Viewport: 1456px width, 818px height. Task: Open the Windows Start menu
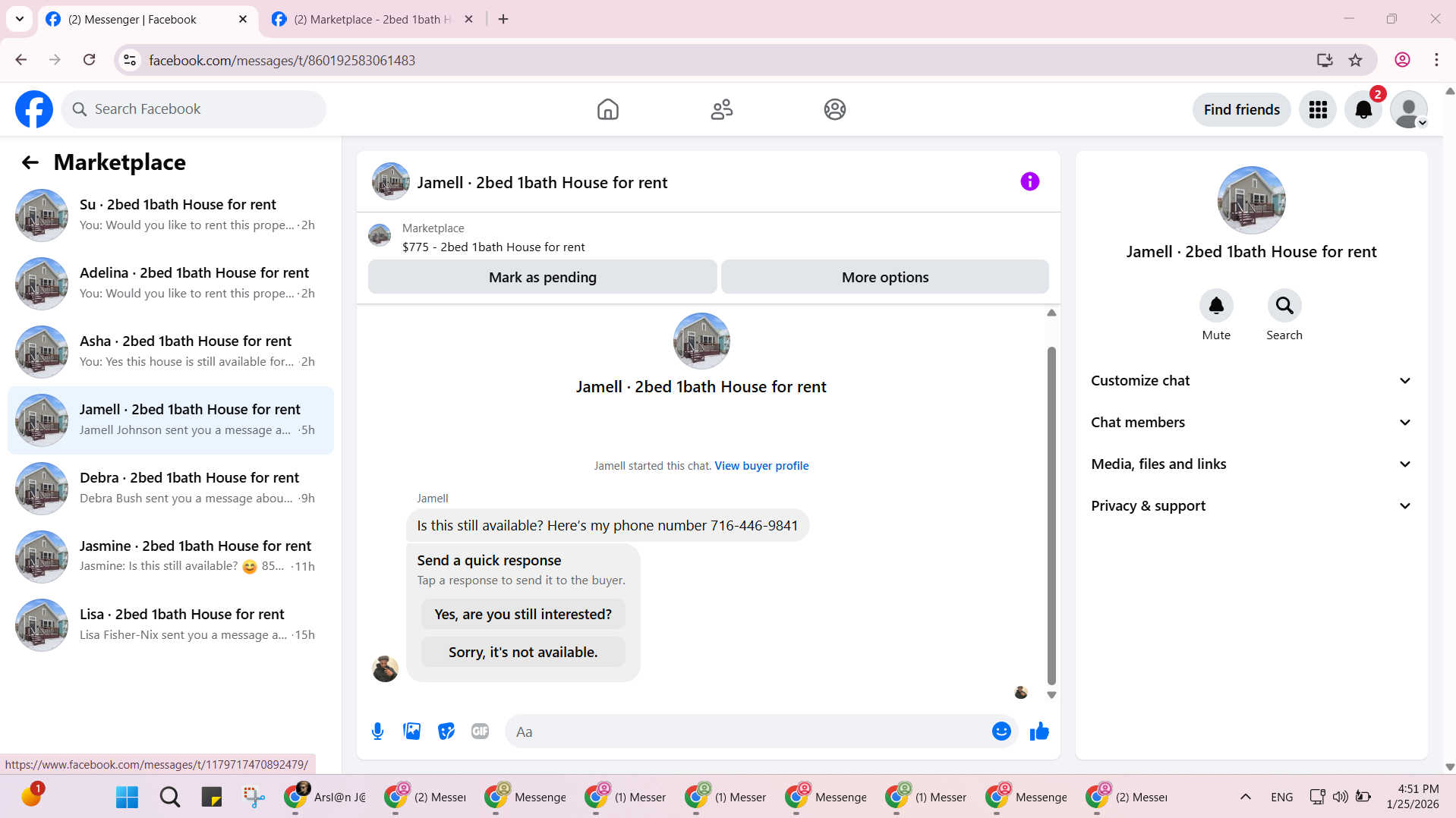[127, 797]
